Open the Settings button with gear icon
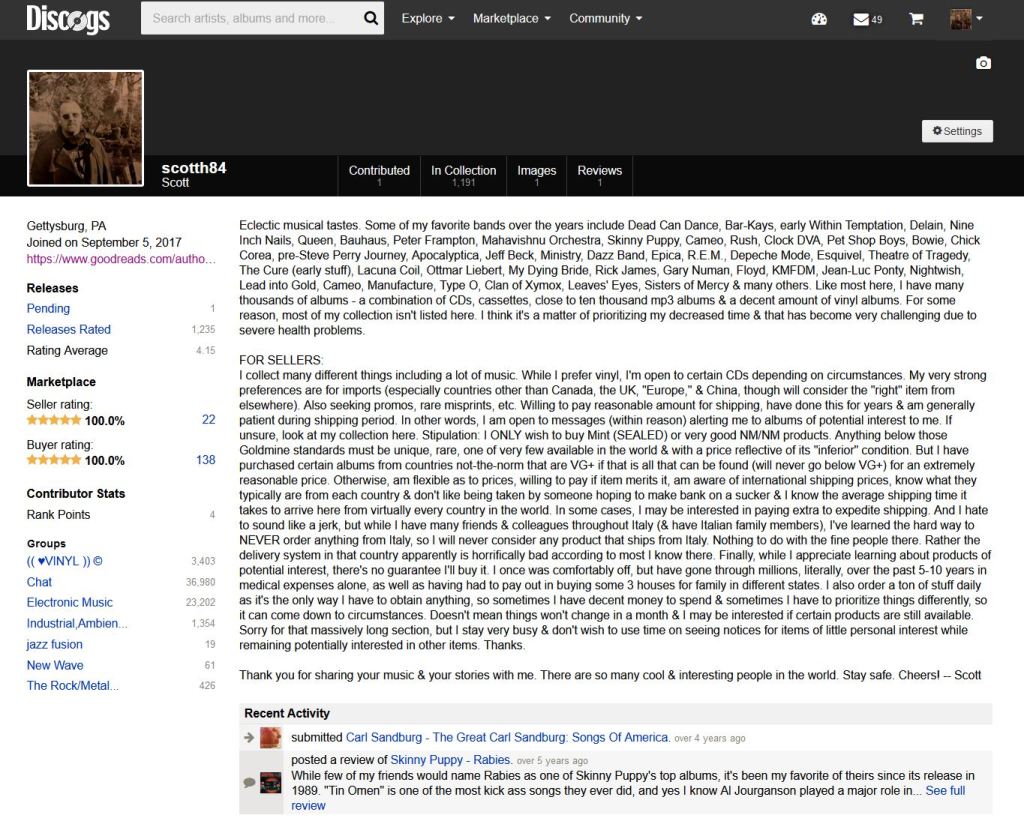This screenshot has height=827, width=1024. [956, 131]
